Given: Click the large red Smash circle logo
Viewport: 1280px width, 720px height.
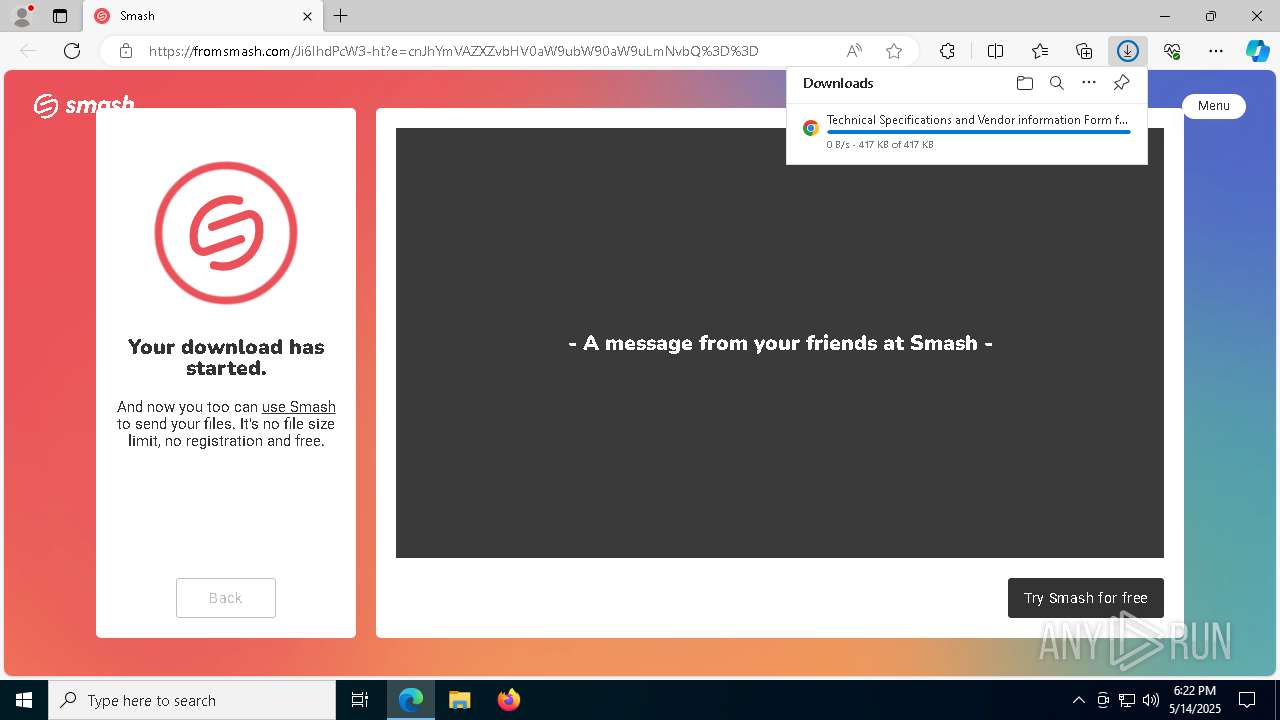Looking at the screenshot, I should tap(226, 233).
